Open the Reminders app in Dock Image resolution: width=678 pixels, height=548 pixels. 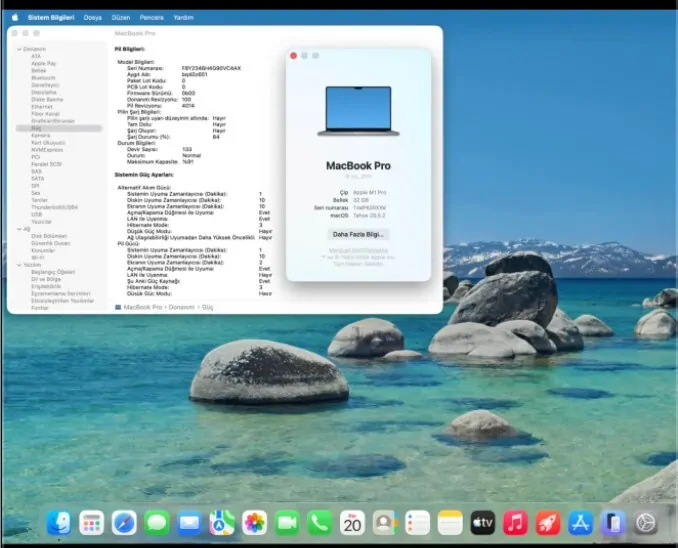[417, 523]
